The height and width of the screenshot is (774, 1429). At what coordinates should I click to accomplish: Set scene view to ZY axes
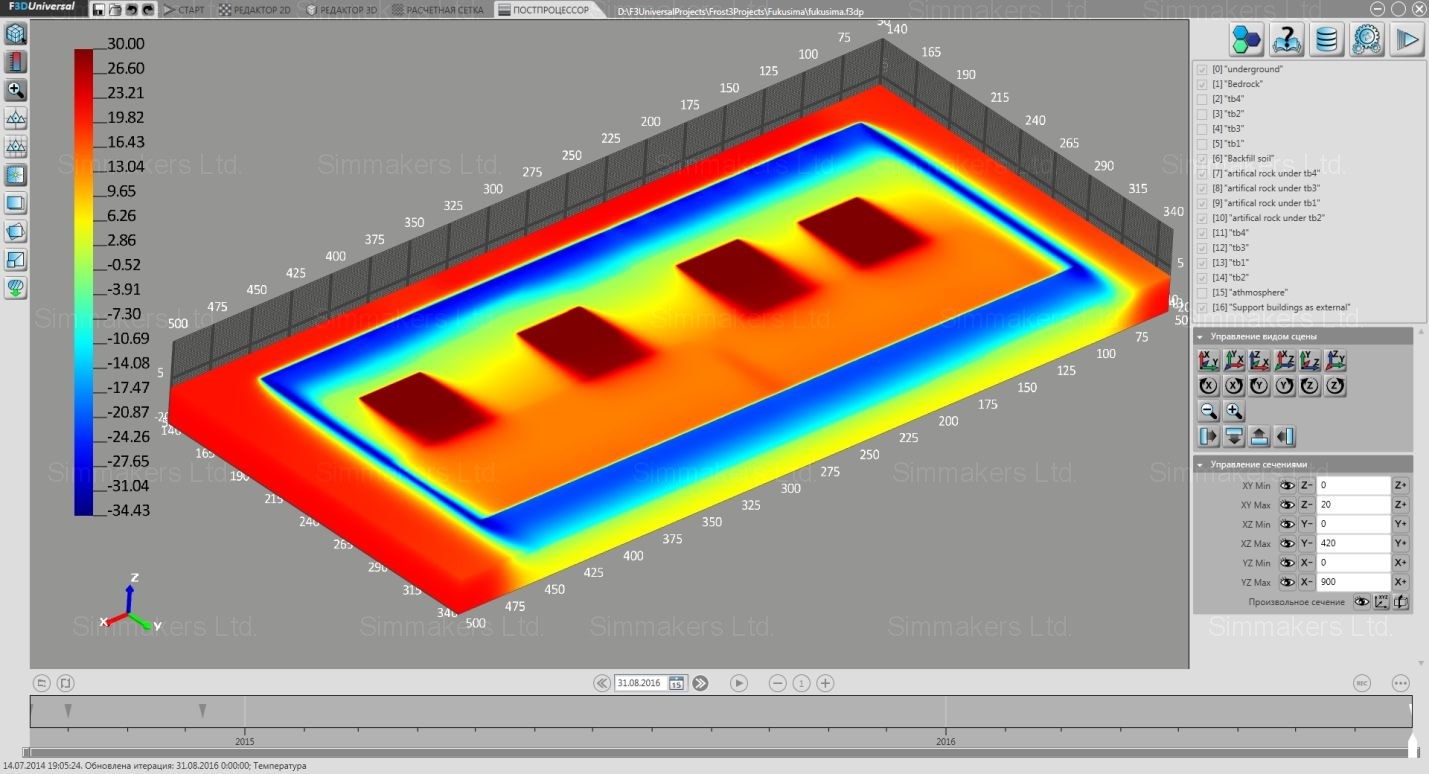point(1335,360)
